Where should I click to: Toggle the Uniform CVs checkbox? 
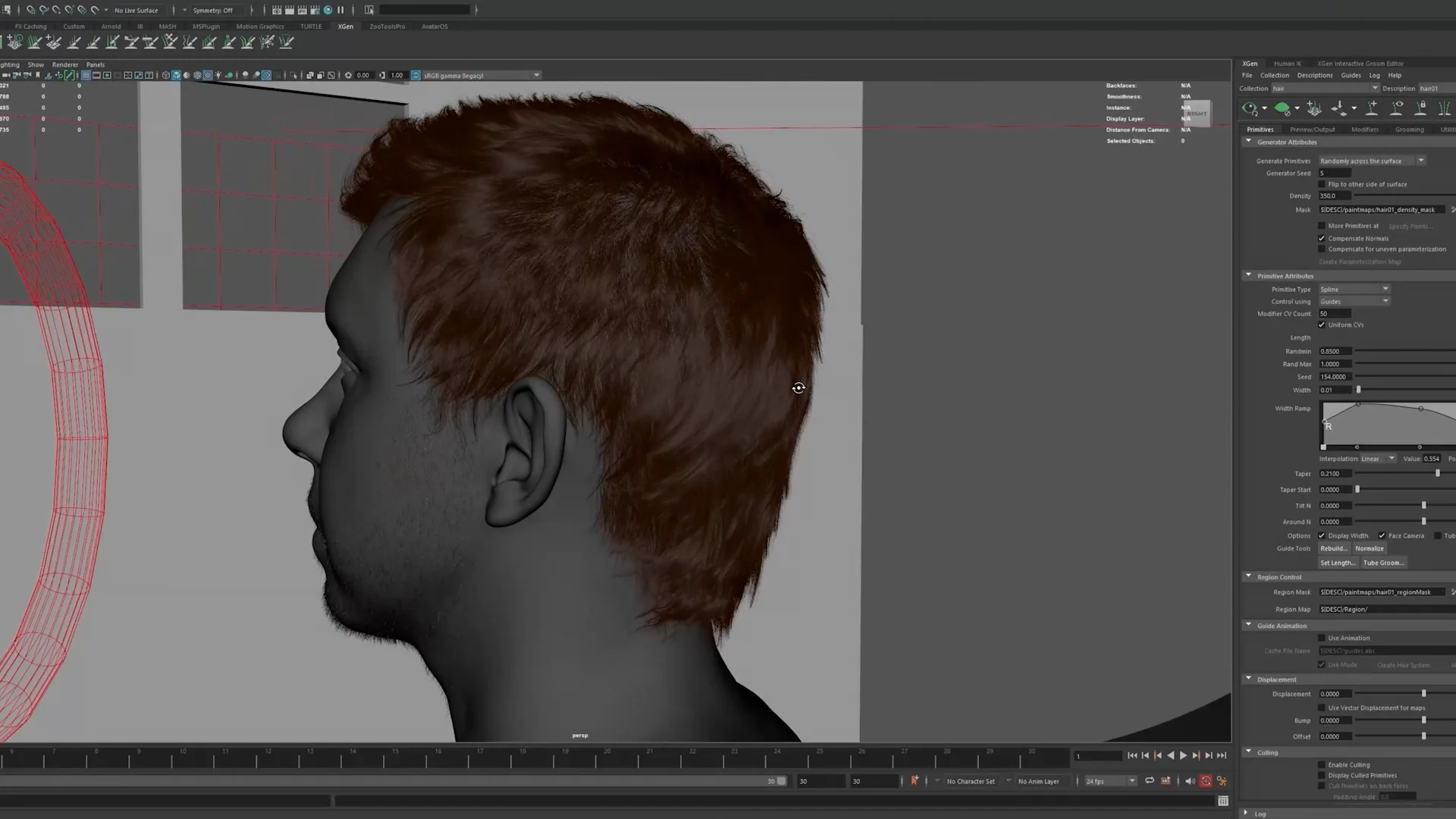click(1322, 325)
